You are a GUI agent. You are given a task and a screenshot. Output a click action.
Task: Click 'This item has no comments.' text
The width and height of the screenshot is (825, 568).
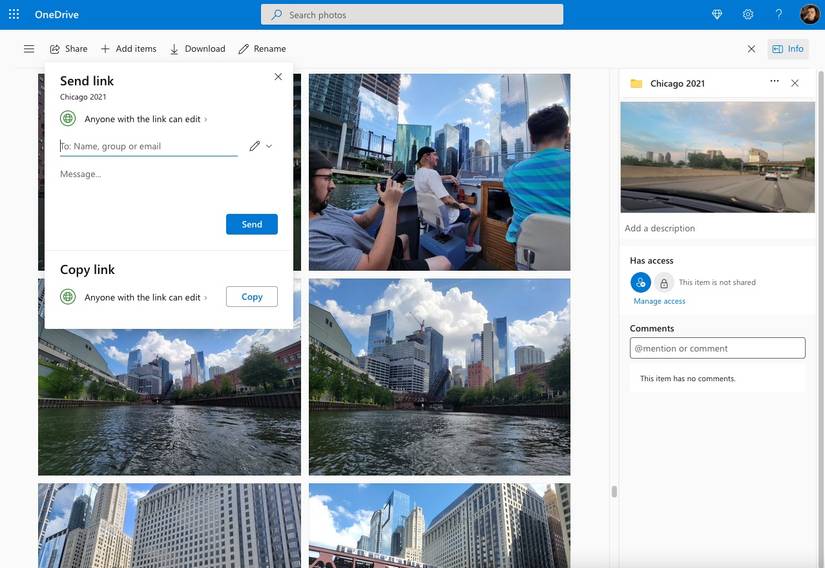(688, 379)
